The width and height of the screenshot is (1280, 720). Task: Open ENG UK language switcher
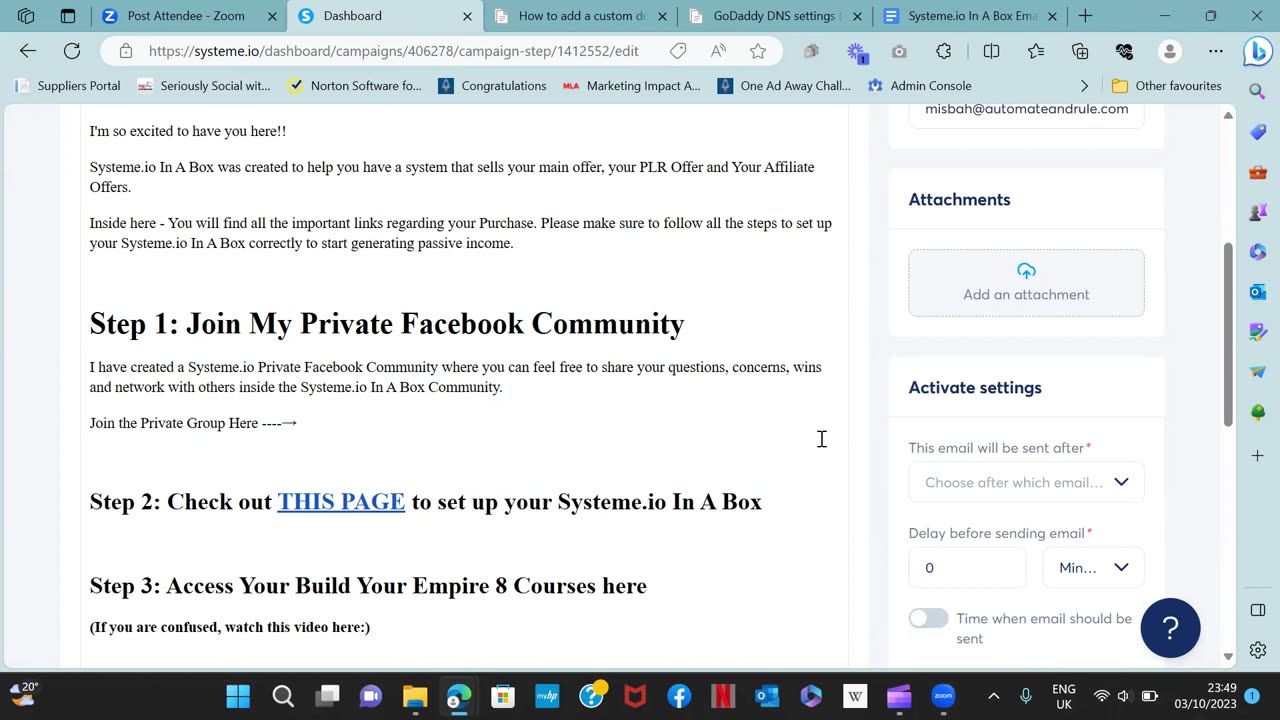[x=1064, y=696]
